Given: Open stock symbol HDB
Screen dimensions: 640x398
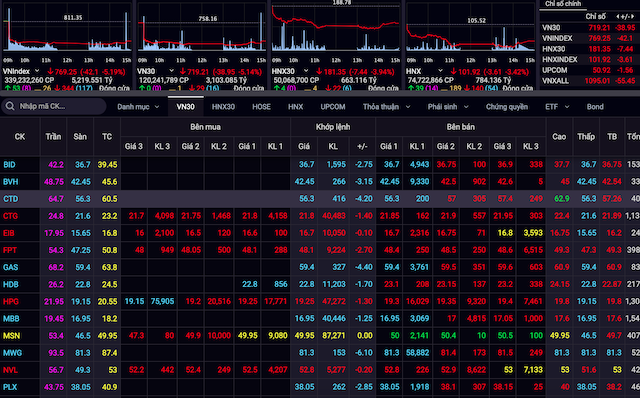Looking at the screenshot, I should (11, 285).
